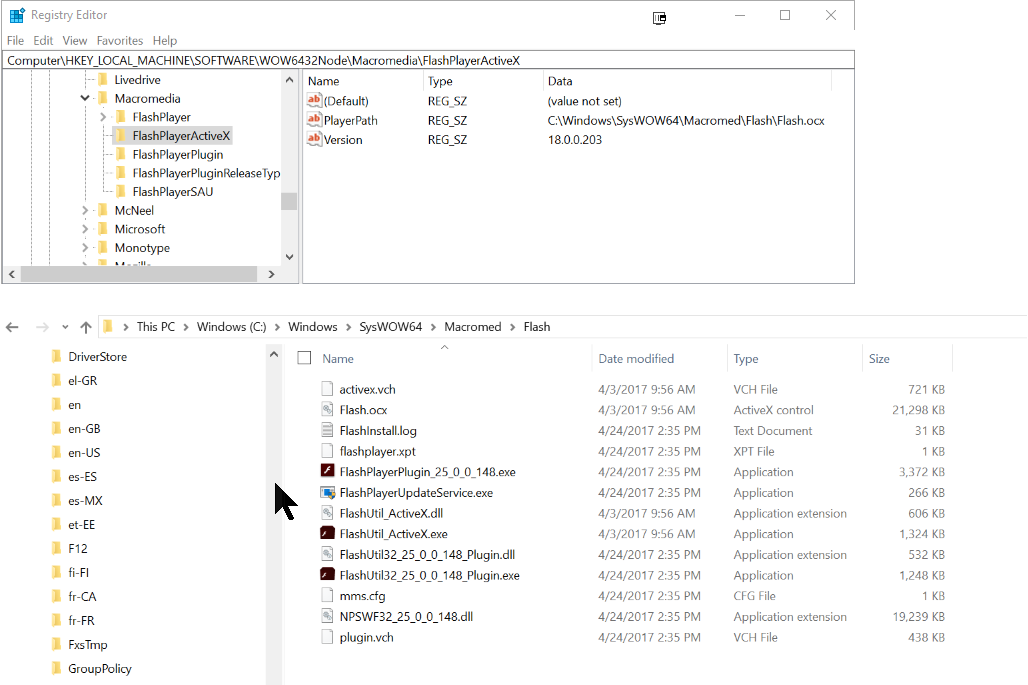Open the recent locations dropdown arrow

pos(65,327)
